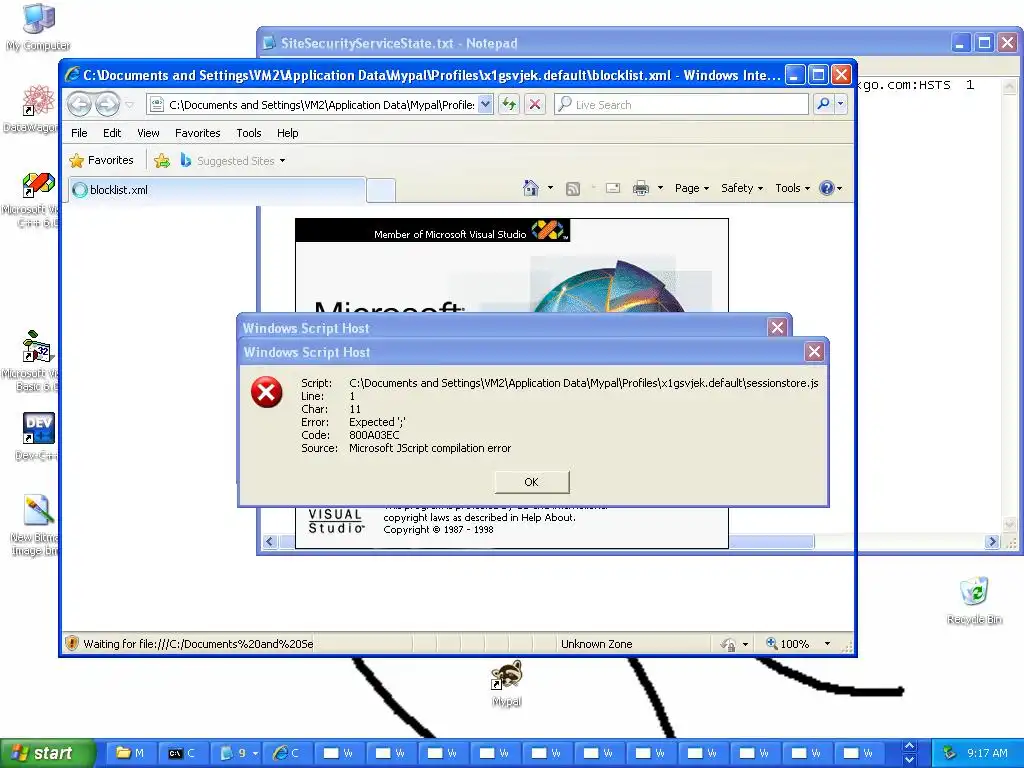Open the zoom level 100% dropdown arrow
The height and width of the screenshot is (768, 1024).
tap(827, 643)
